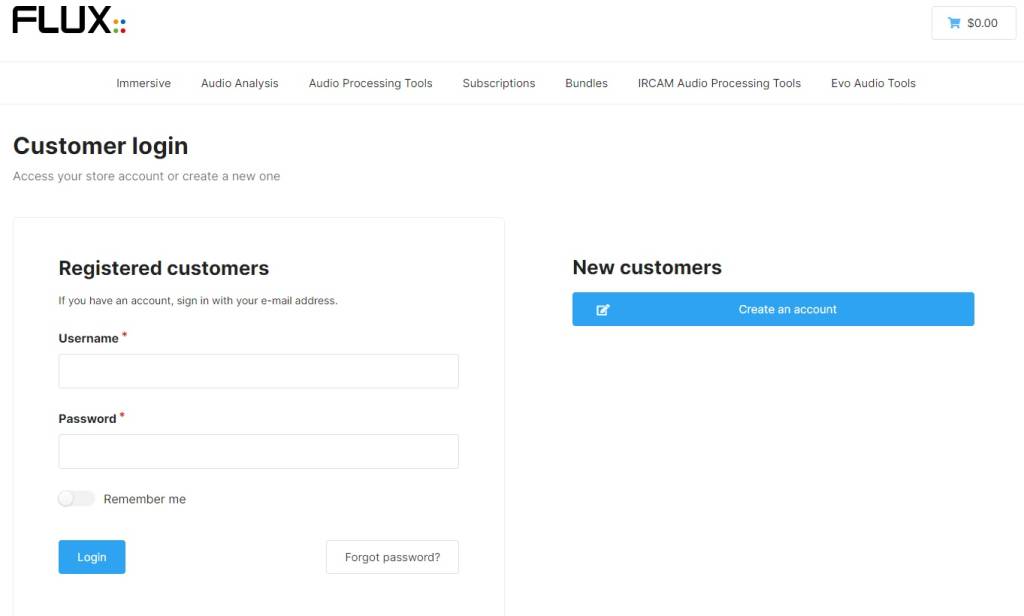Enable the Remember me toggle
Viewport: 1024px width, 616px height.
[x=75, y=498]
